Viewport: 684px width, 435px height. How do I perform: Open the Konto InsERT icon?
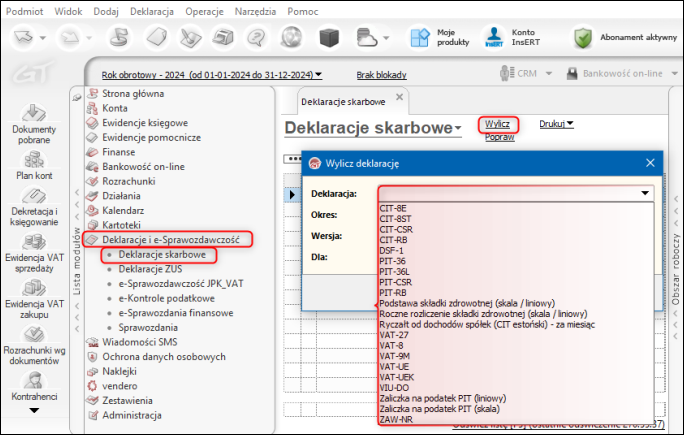point(494,38)
